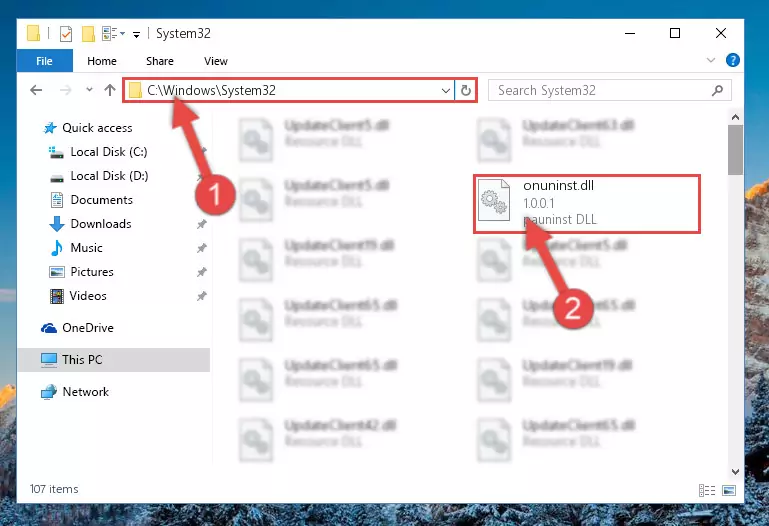
Task: Click the Properties quick access toolbar icon
Action: point(65,34)
